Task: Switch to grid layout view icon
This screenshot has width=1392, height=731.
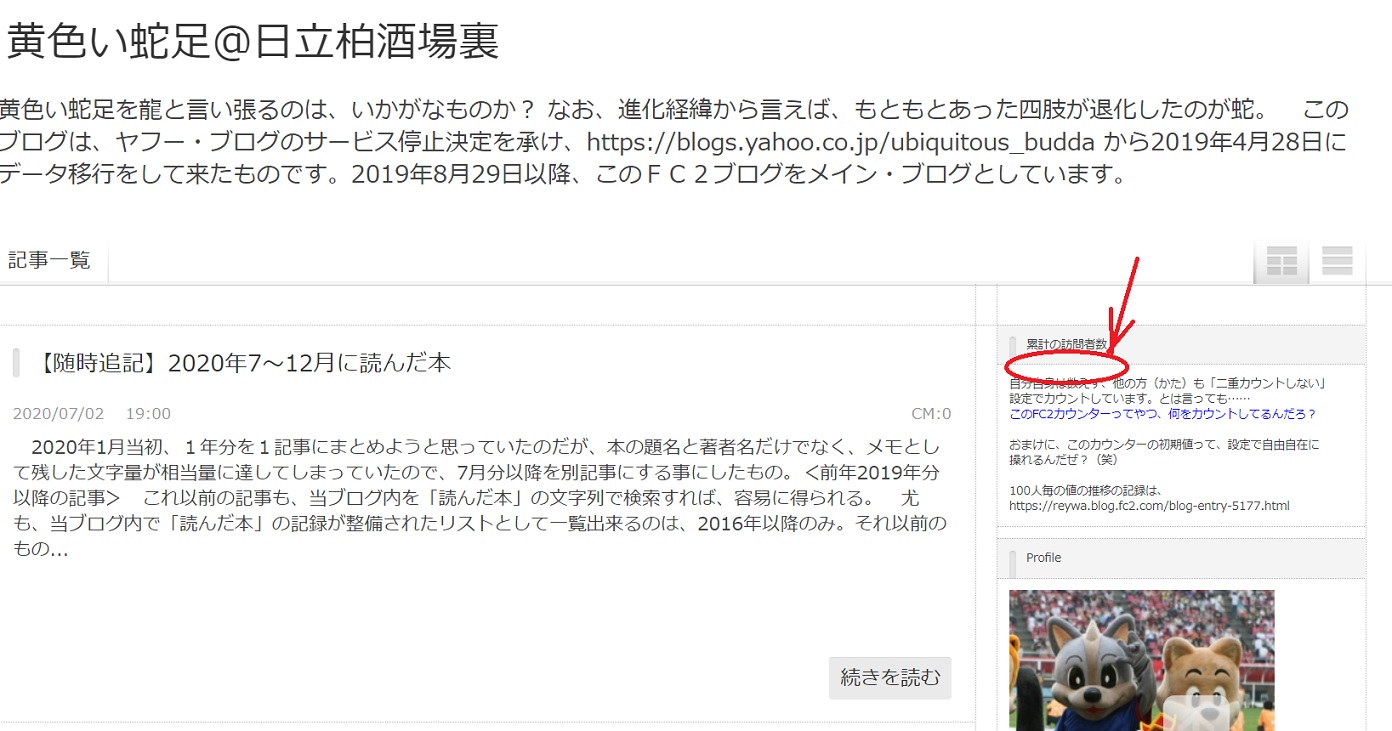Action: (1281, 260)
